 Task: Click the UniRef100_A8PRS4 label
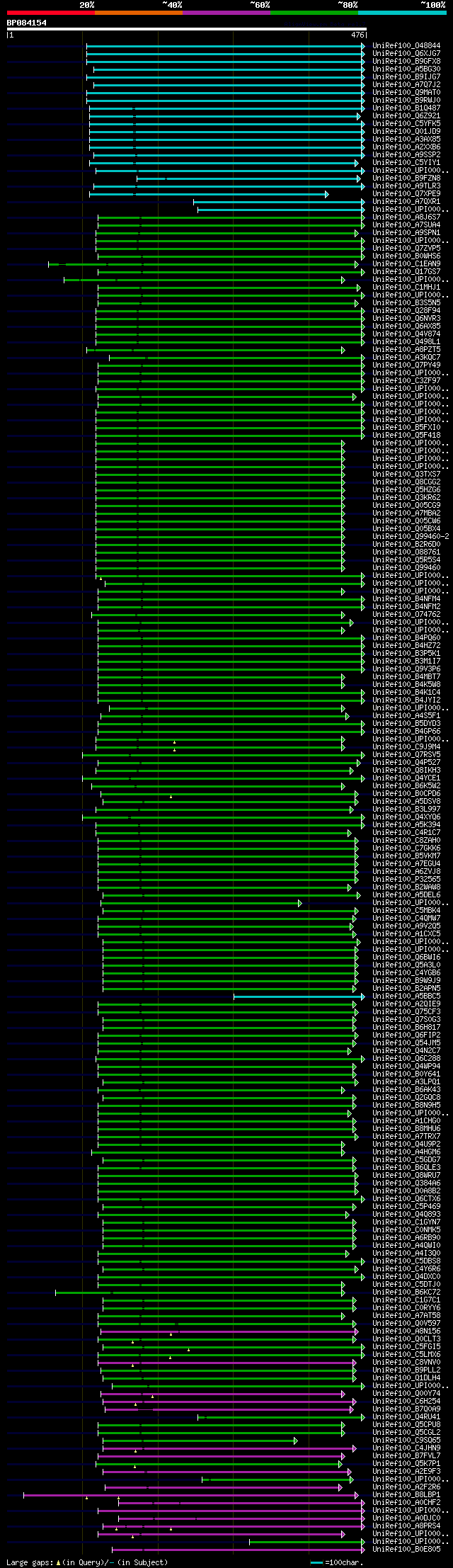(406, 1526)
